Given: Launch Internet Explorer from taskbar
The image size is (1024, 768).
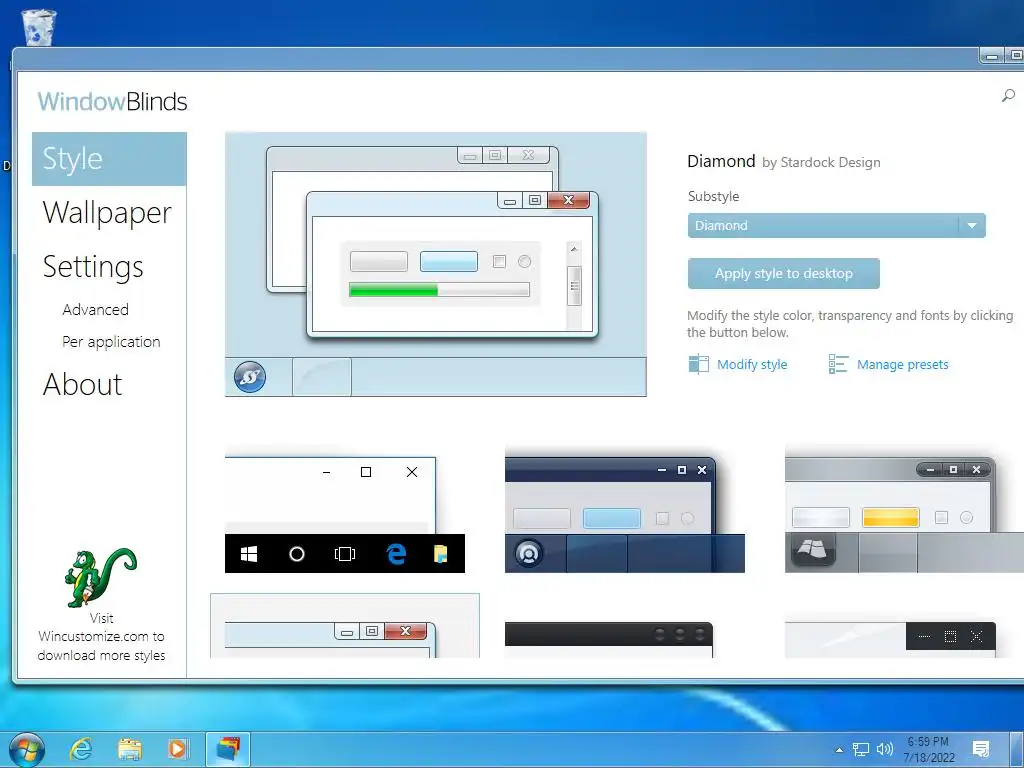Looking at the screenshot, I should tap(81, 749).
